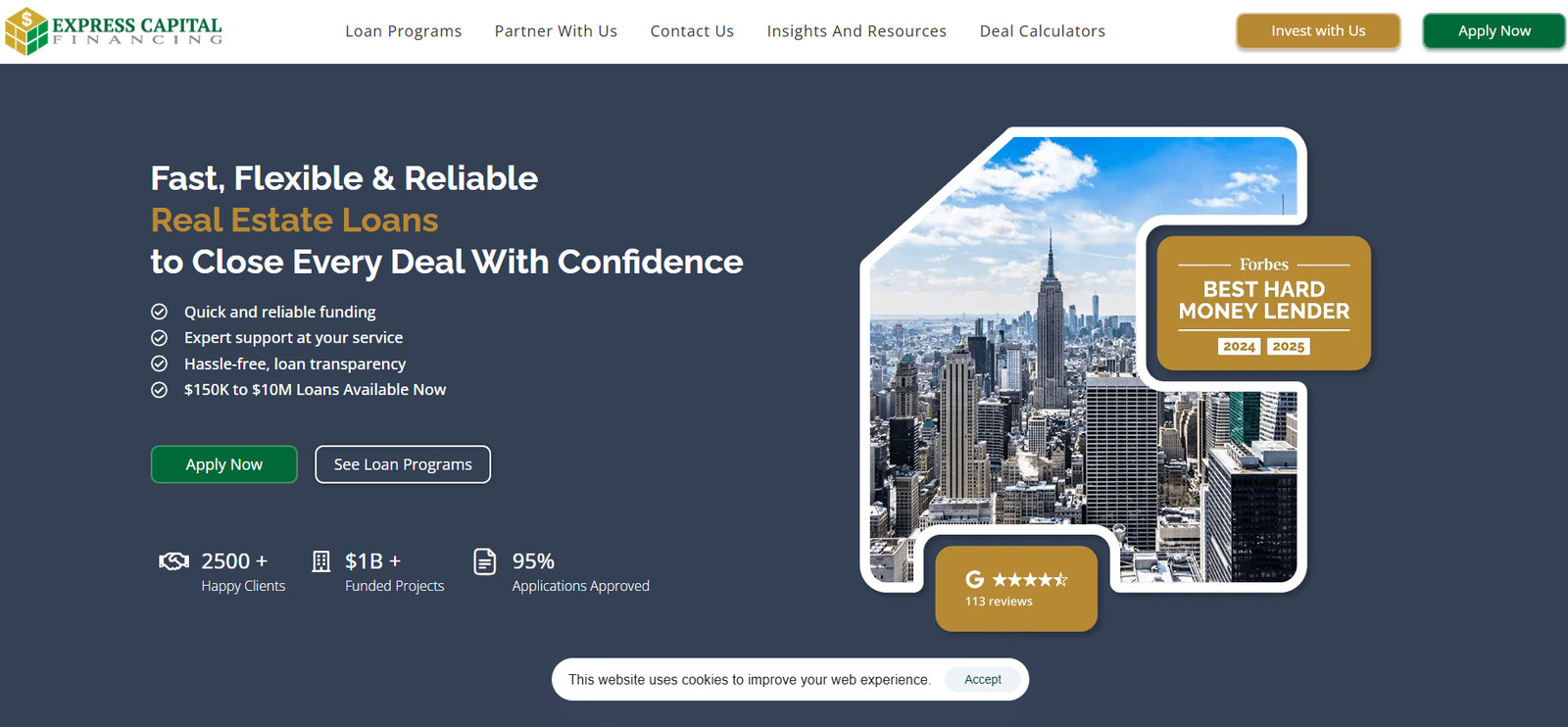Go to the Contact Us page
This screenshot has height=727, width=1568.
(x=692, y=31)
